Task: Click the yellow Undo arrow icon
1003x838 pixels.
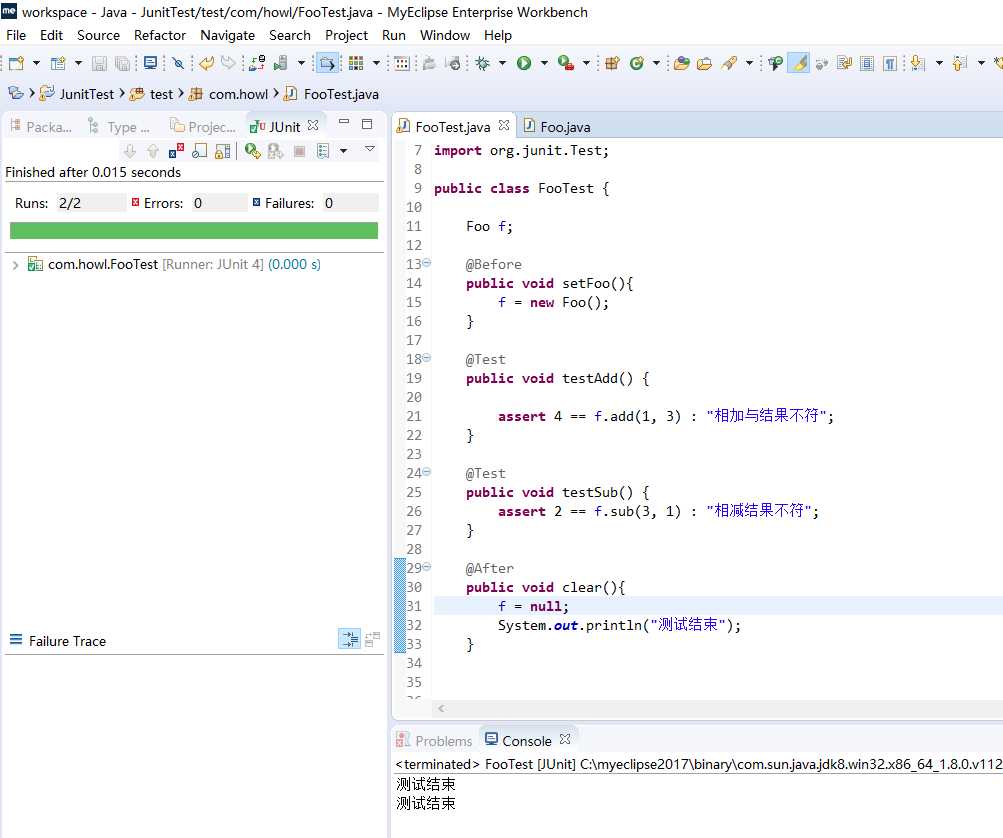Action: [206, 63]
